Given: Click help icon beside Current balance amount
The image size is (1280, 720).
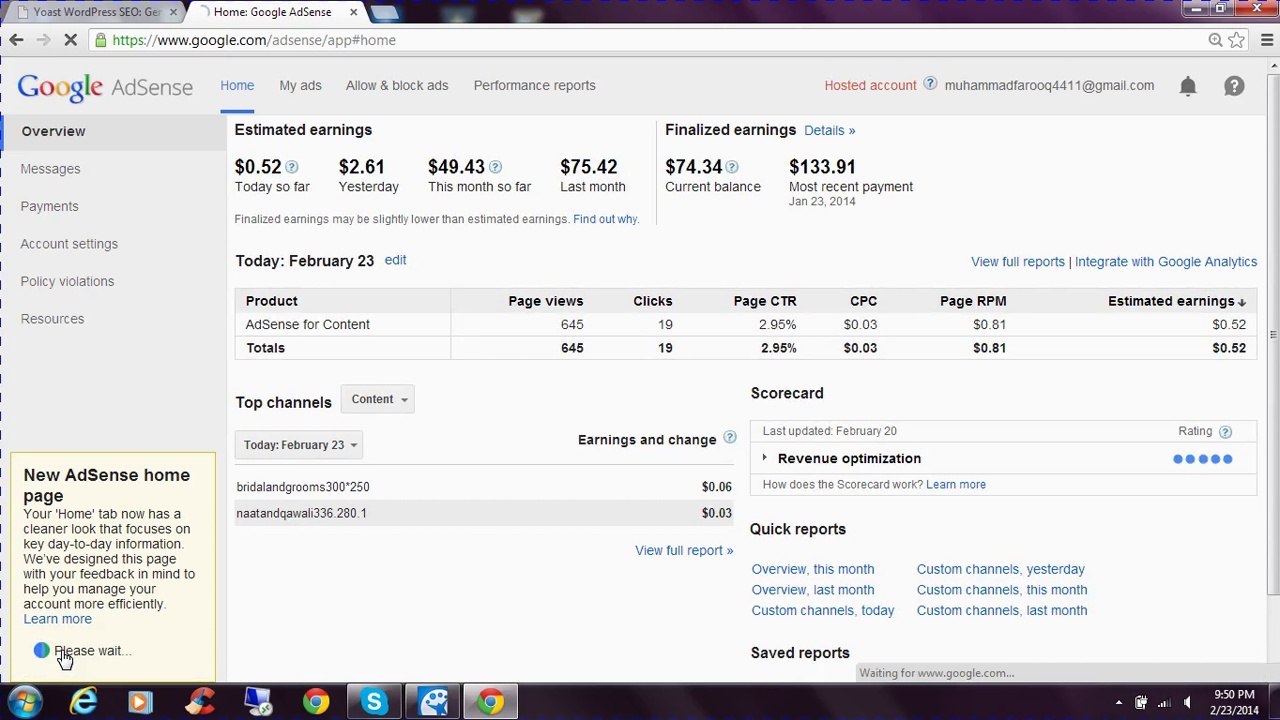Looking at the screenshot, I should (732, 167).
